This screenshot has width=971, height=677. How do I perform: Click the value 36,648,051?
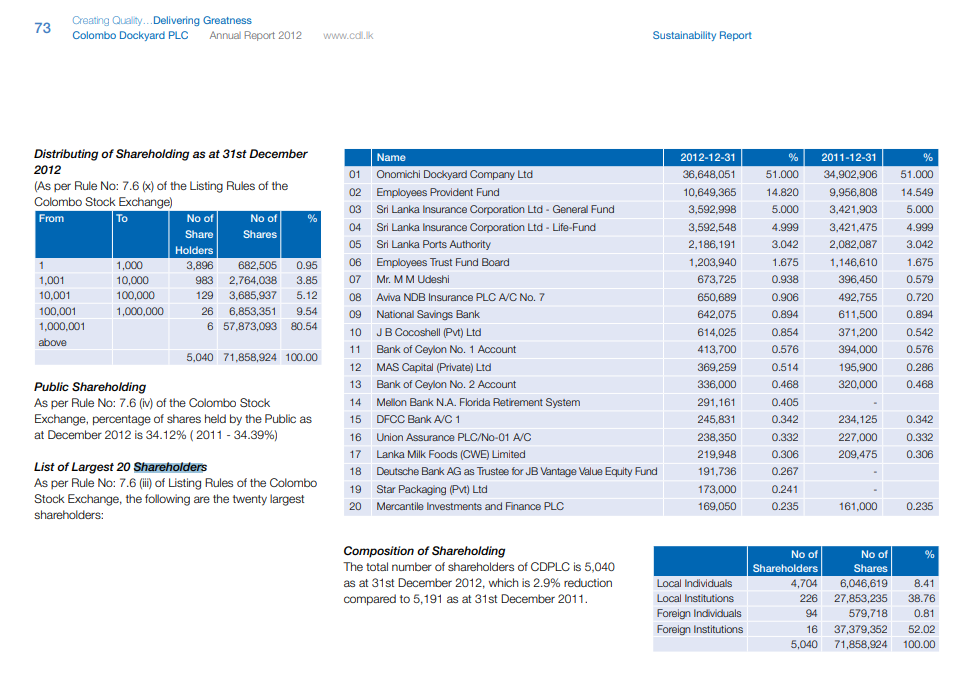(709, 175)
